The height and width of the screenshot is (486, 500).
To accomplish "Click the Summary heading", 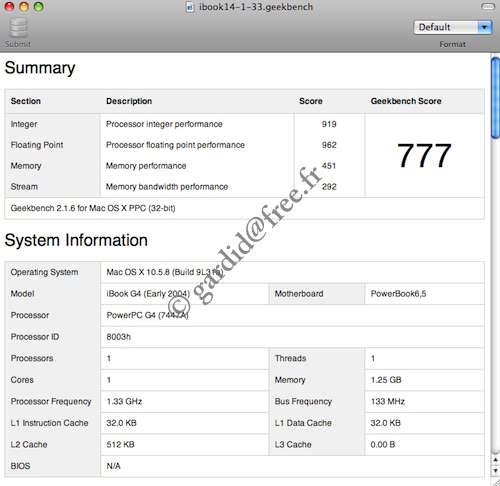I will coord(40,68).
